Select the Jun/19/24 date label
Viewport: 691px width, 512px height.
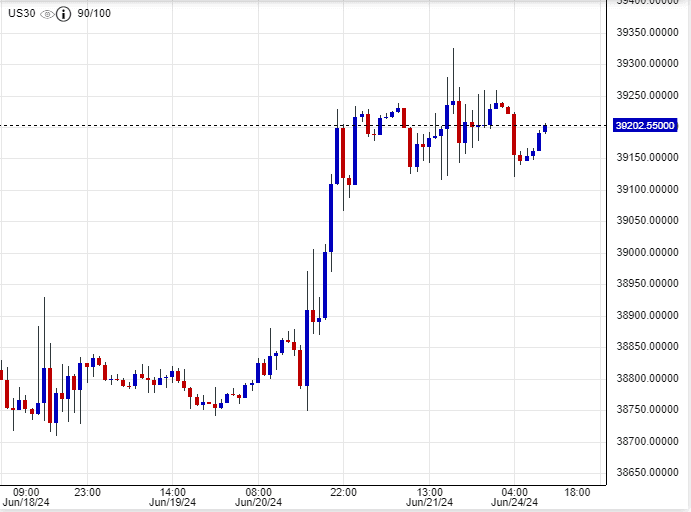coord(171,503)
